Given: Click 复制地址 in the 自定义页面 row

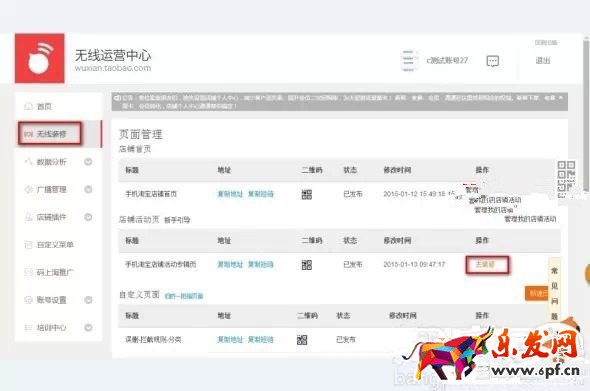Looking at the screenshot, I should click(230, 340).
